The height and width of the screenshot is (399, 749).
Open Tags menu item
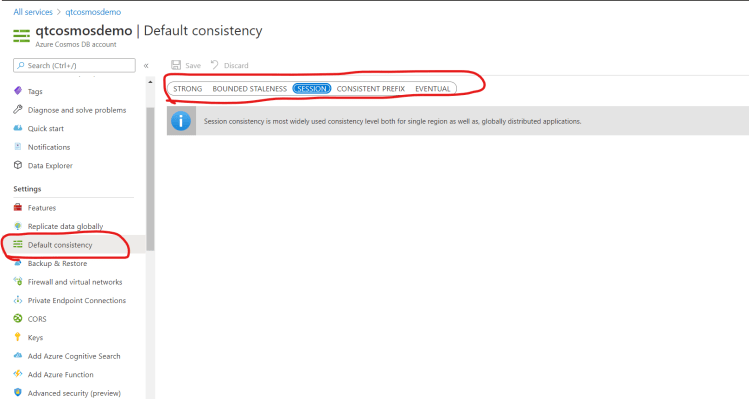click(35, 91)
